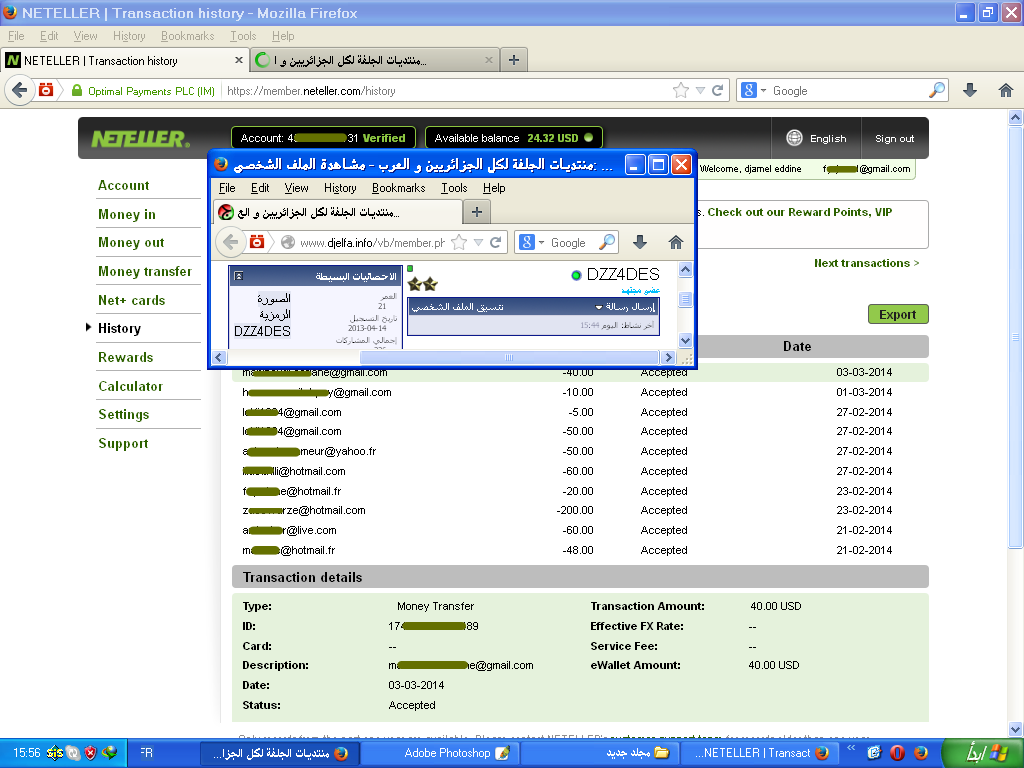Open the Account sidebar link
The image size is (1024, 768).
123,185
